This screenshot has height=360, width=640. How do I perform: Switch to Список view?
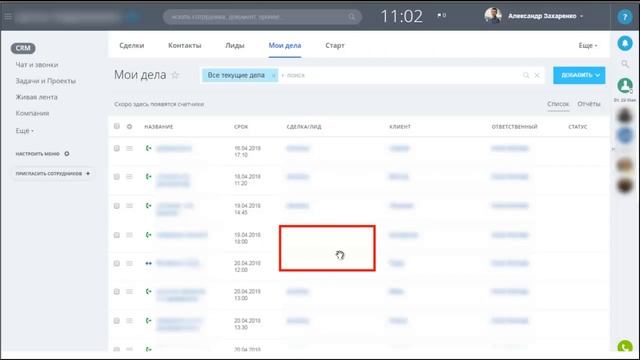click(558, 104)
